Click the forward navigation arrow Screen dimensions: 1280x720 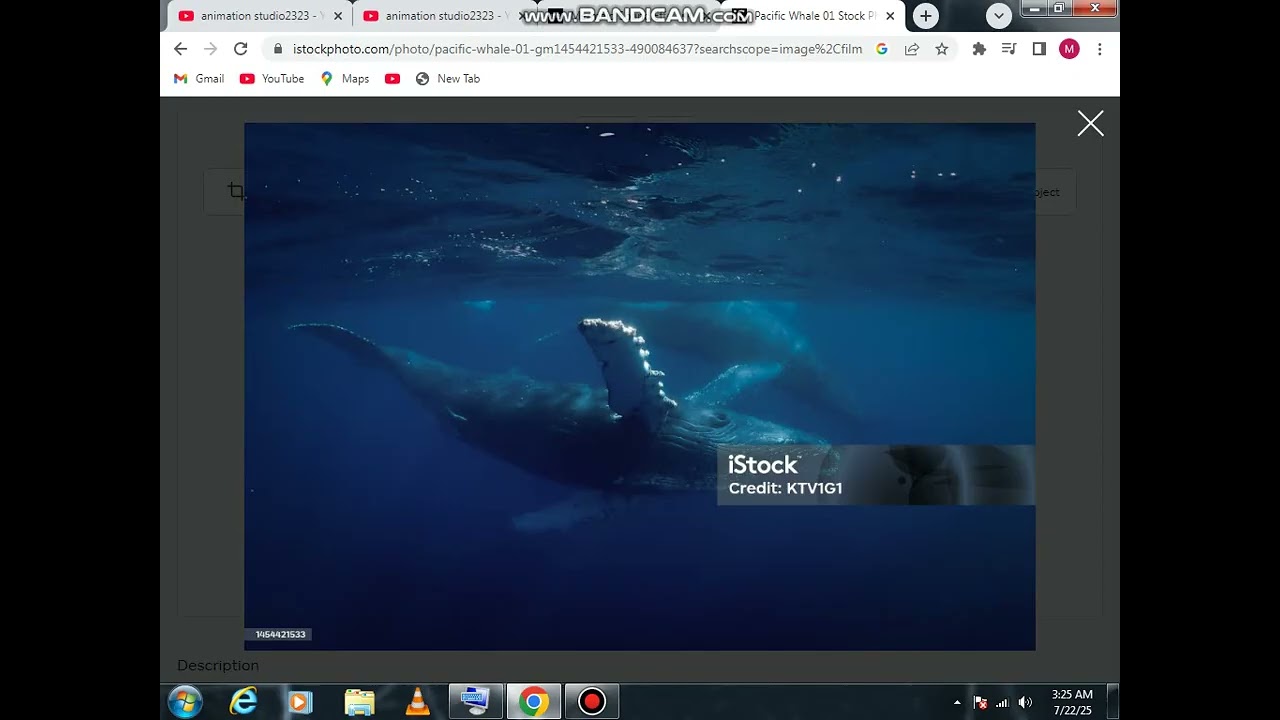[x=210, y=48]
